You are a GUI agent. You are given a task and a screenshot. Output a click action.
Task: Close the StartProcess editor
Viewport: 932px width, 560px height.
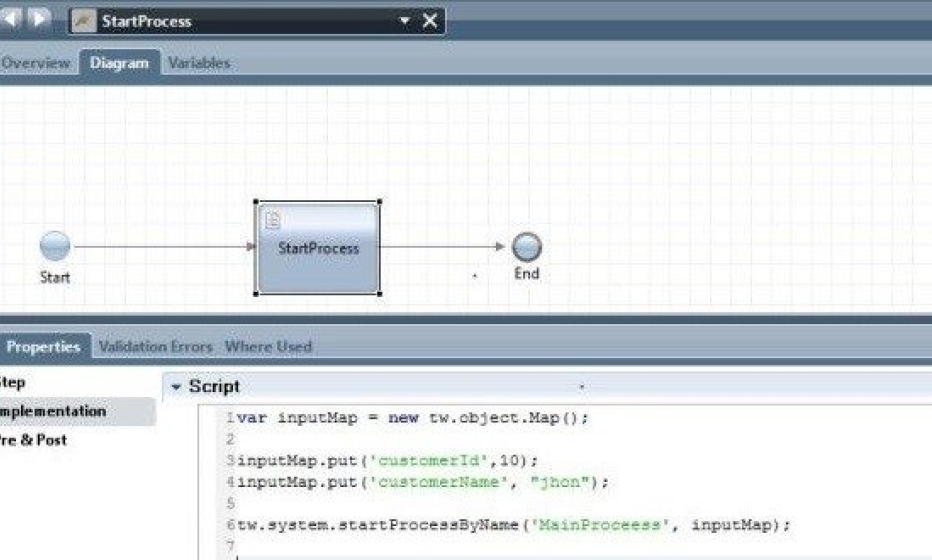pos(429,21)
